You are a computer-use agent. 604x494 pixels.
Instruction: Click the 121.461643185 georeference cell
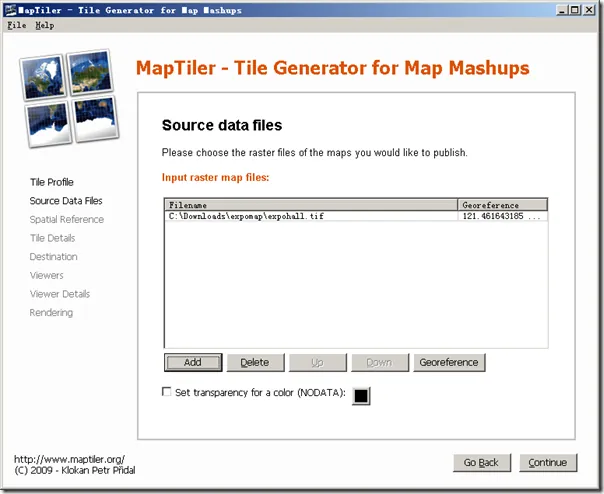[502, 216]
